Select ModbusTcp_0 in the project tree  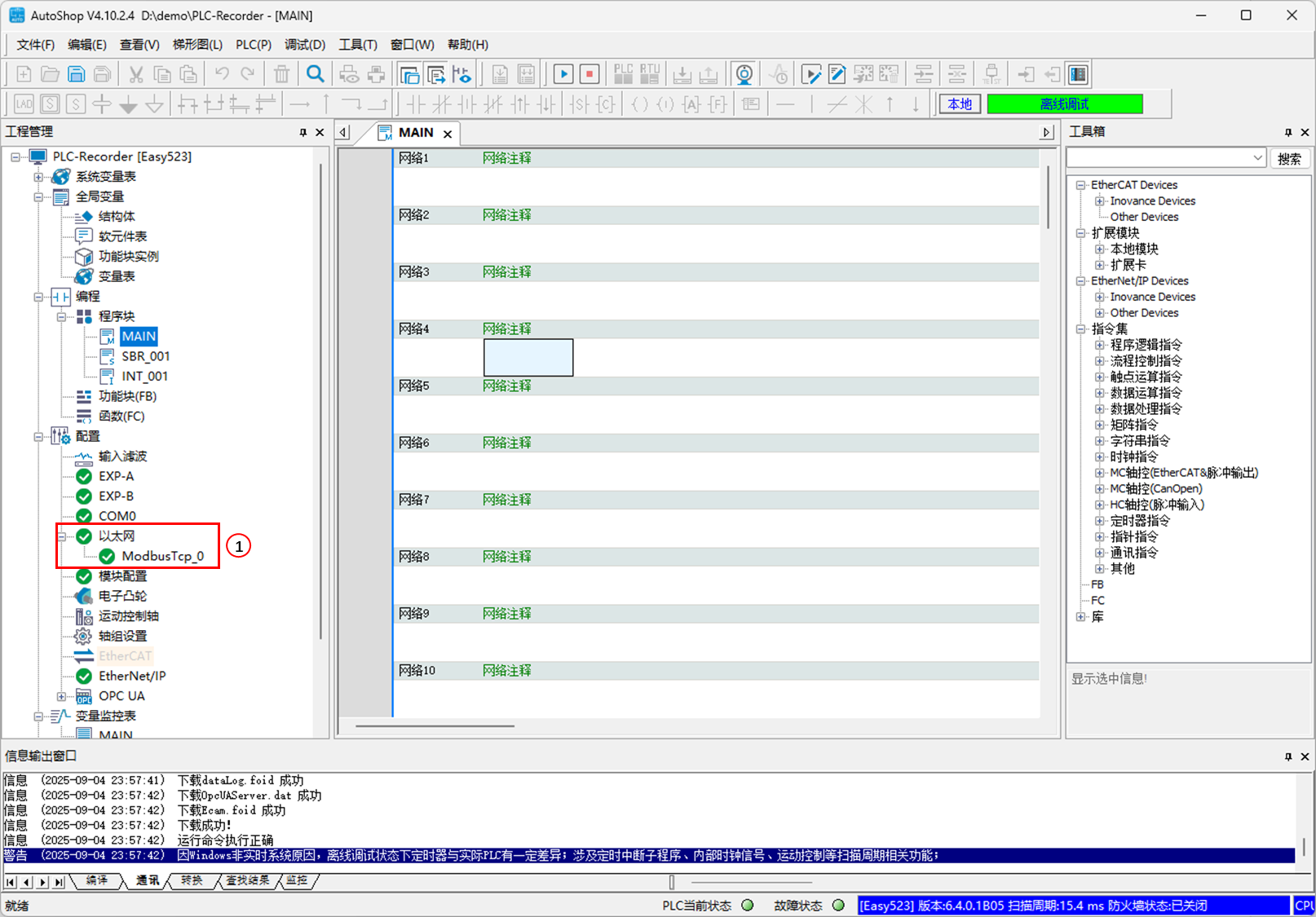pyautogui.click(x=162, y=556)
